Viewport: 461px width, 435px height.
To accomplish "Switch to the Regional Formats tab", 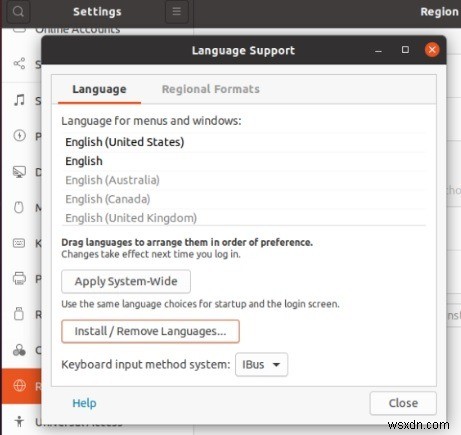I will [211, 89].
